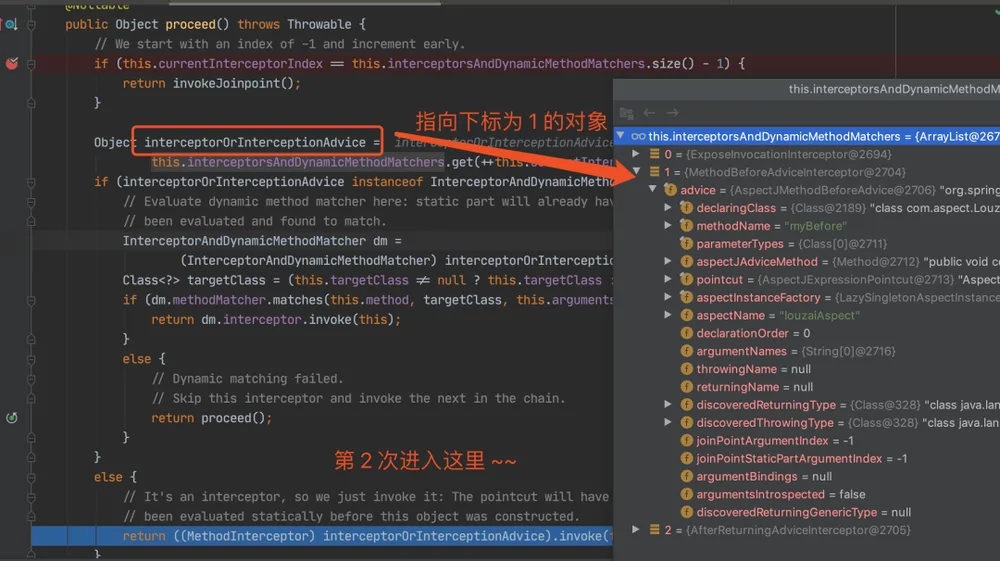Expand the declaringClass field
The width and height of the screenshot is (1000, 561).
[x=668, y=207]
